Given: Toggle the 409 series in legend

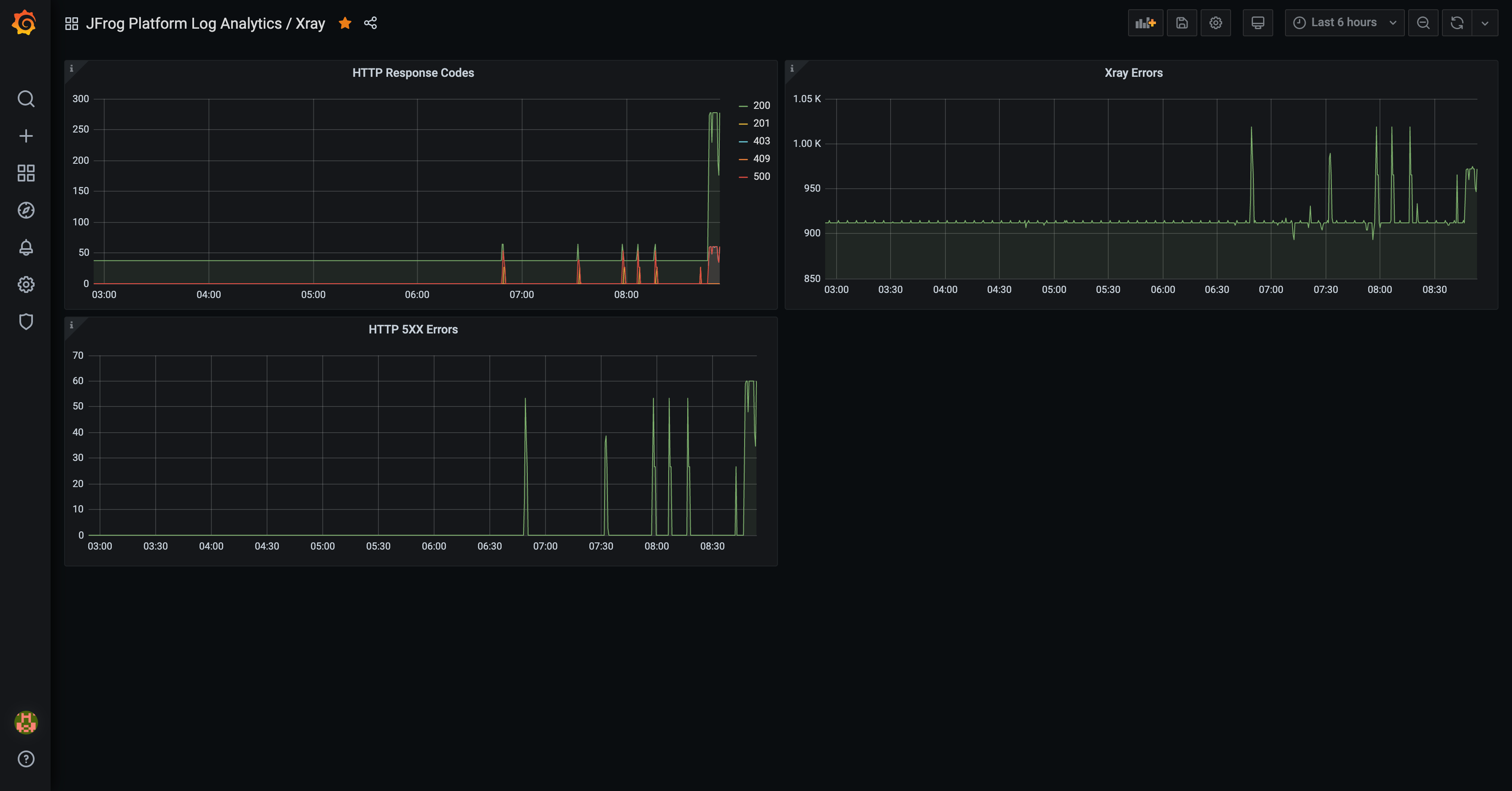Looking at the screenshot, I should (761, 159).
